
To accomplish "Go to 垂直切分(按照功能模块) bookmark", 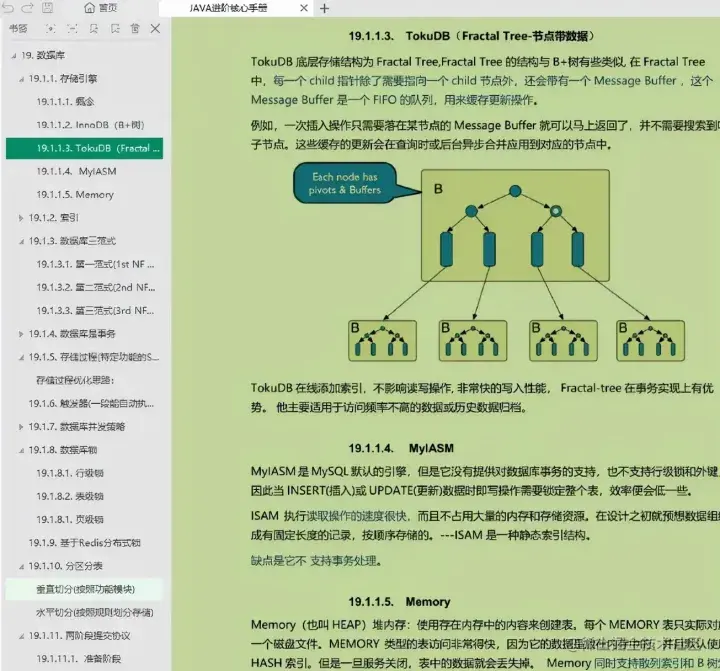I will [85, 589].
